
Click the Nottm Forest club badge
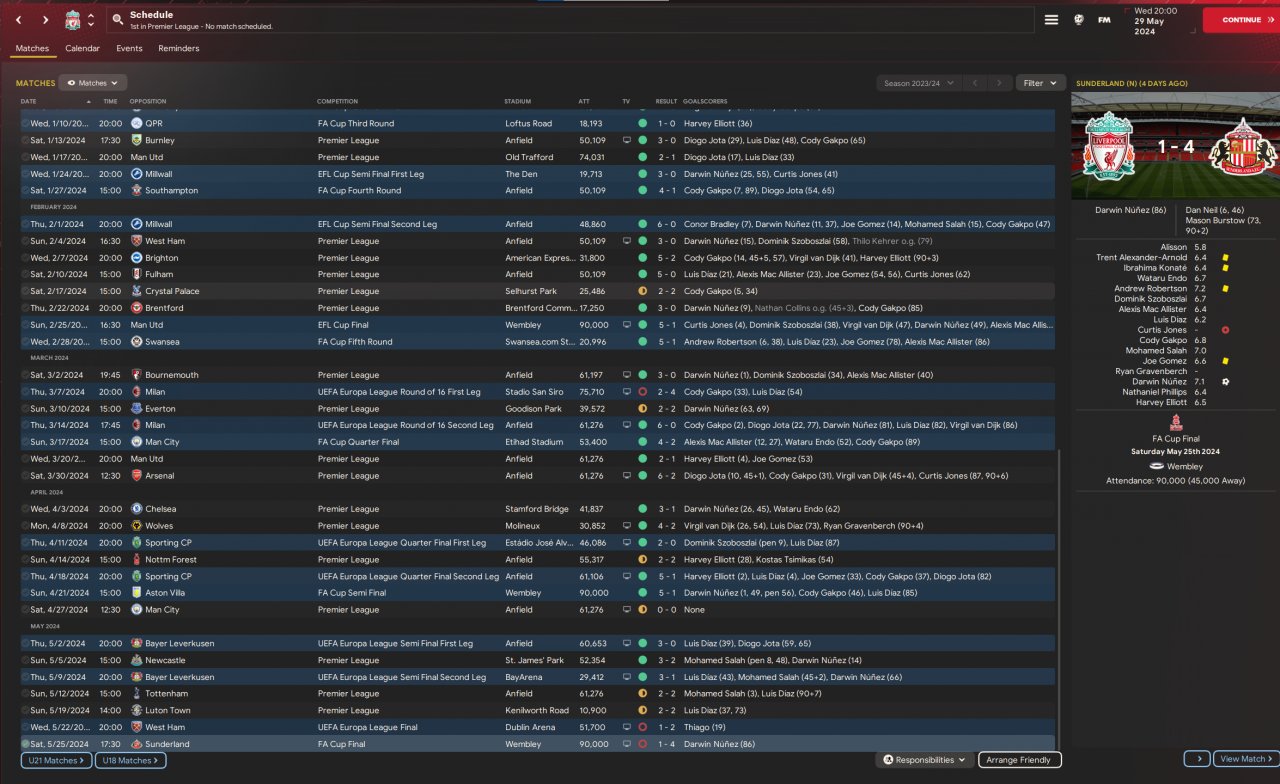pyautogui.click(x=137, y=560)
